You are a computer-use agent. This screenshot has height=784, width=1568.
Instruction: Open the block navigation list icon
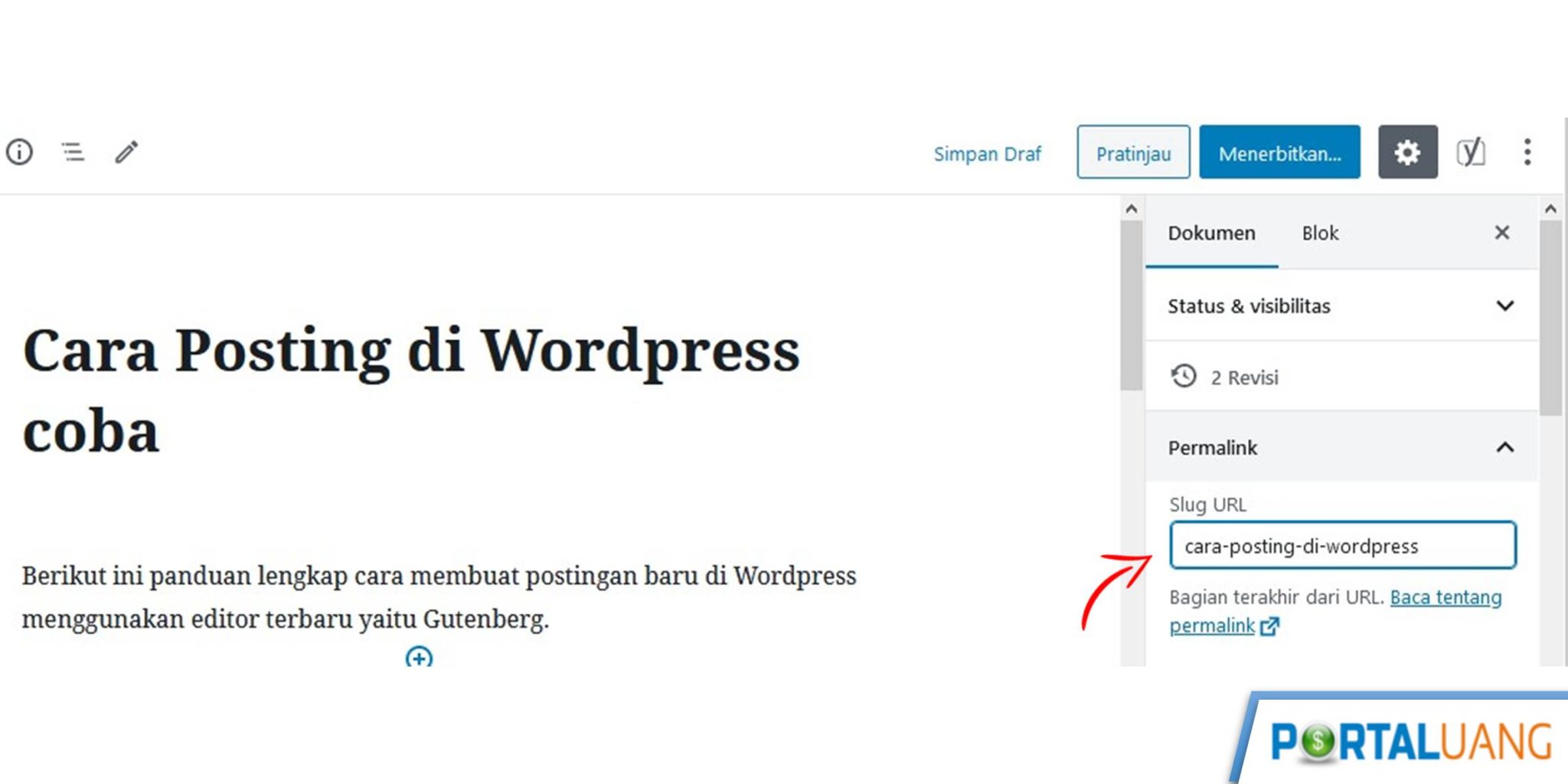[73, 152]
